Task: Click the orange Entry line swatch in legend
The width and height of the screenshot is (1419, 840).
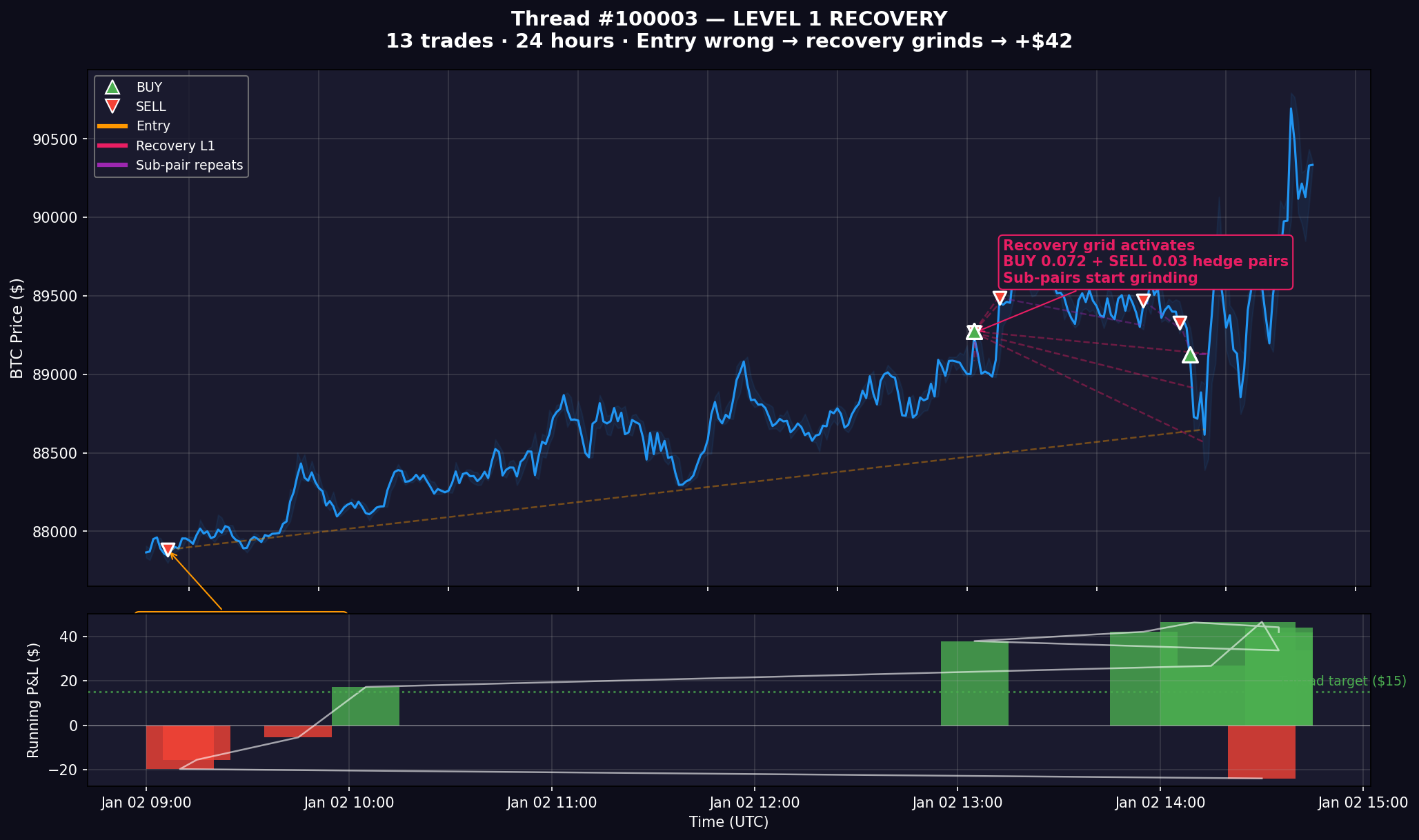Action: 112,126
